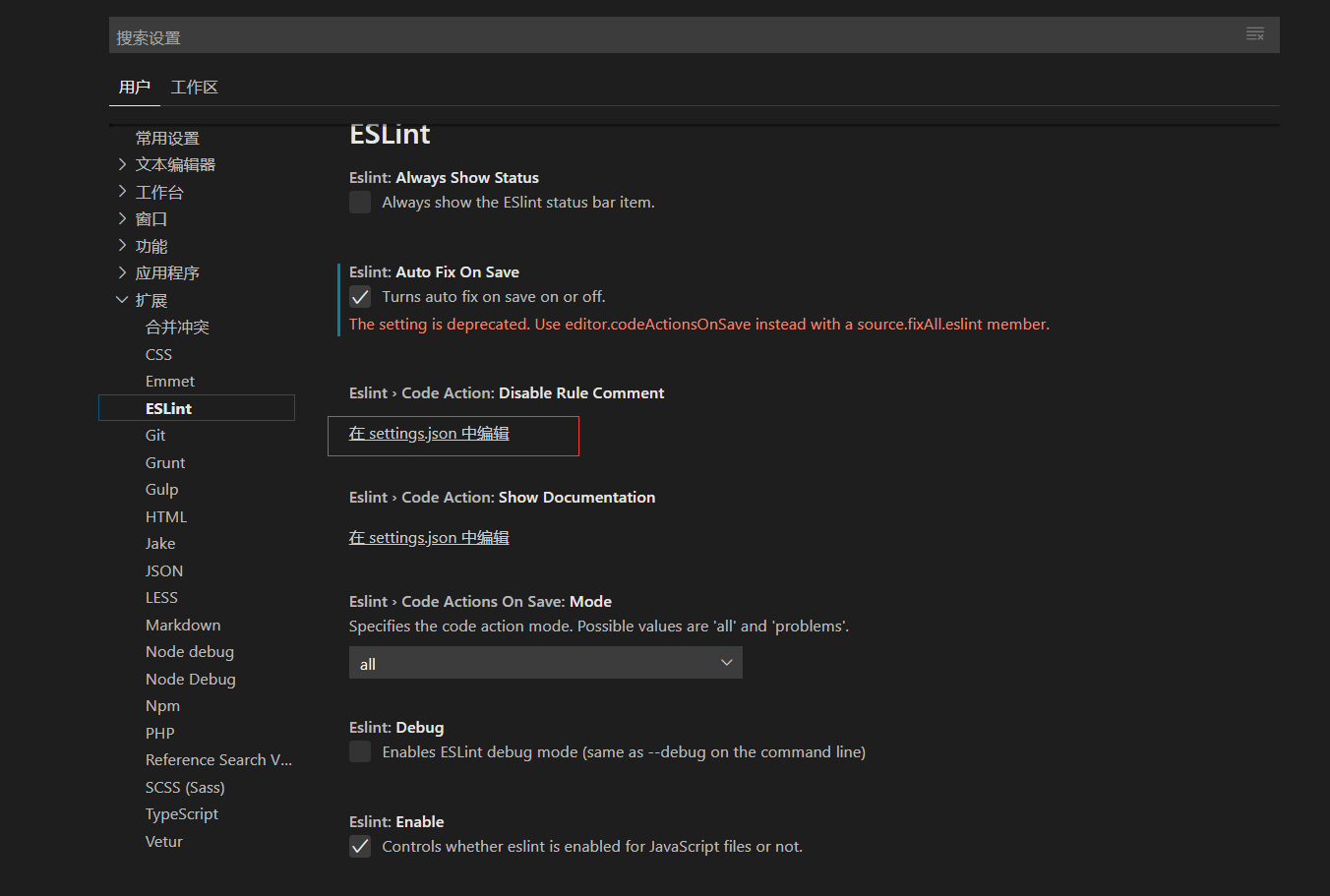The height and width of the screenshot is (896, 1330).
Task: Click the filter icon in the search bar
Action: tap(1254, 33)
